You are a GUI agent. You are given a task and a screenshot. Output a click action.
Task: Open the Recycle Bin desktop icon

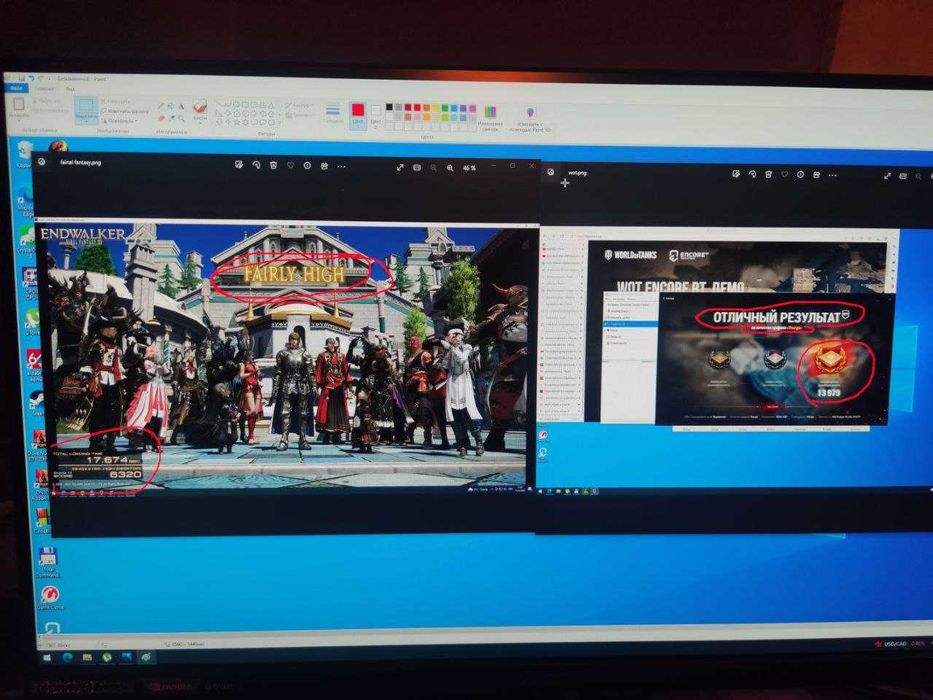[x=24, y=154]
